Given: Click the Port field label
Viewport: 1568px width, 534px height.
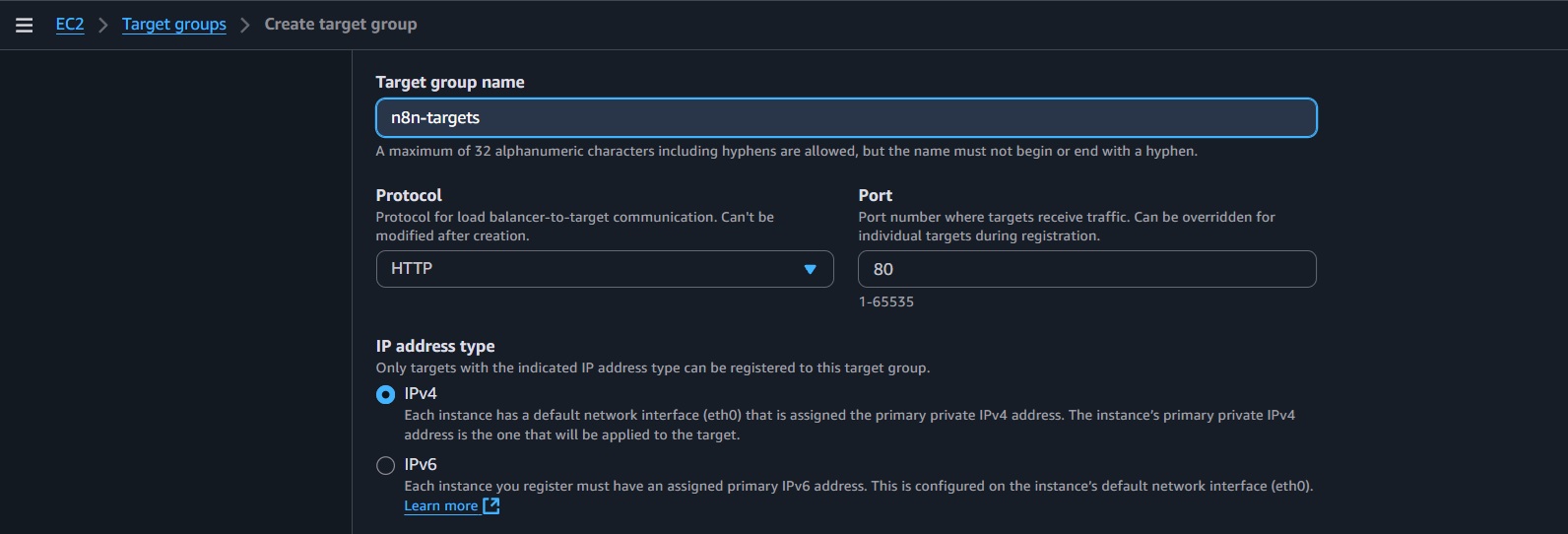Looking at the screenshot, I should [875, 195].
